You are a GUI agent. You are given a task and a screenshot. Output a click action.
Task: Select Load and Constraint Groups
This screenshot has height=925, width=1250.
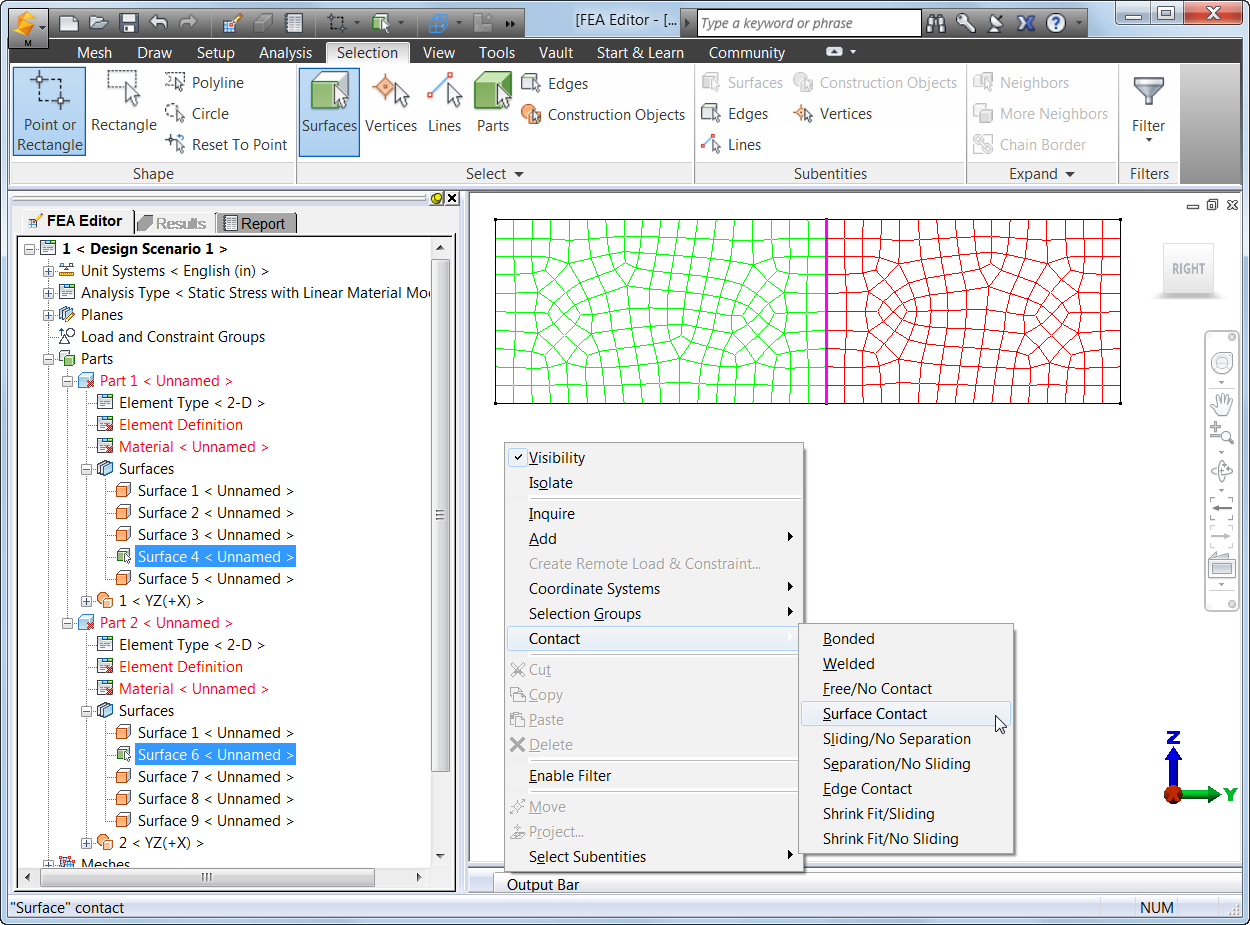coord(173,337)
